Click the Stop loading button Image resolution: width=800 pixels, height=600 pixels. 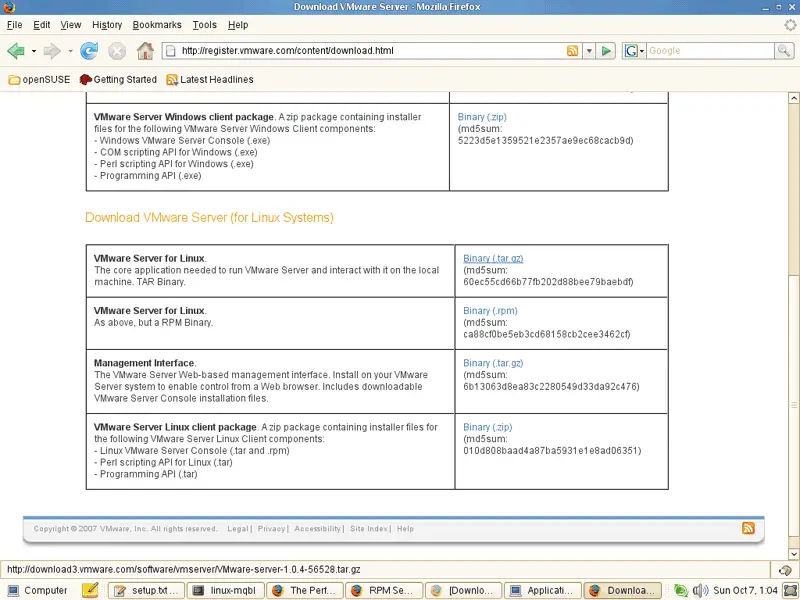pyautogui.click(x=117, y=51)
